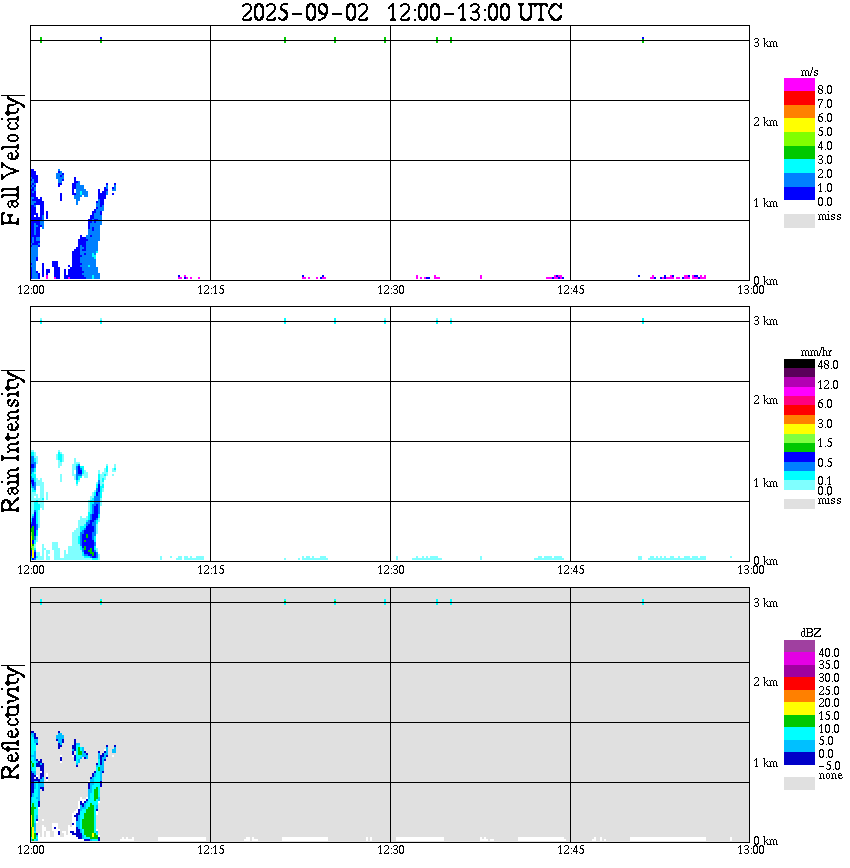The height and width of the screenshot is (868, 850).
Task: Click 12:15 tick under Fall Velocity panel
Action: tap(211, 290)
